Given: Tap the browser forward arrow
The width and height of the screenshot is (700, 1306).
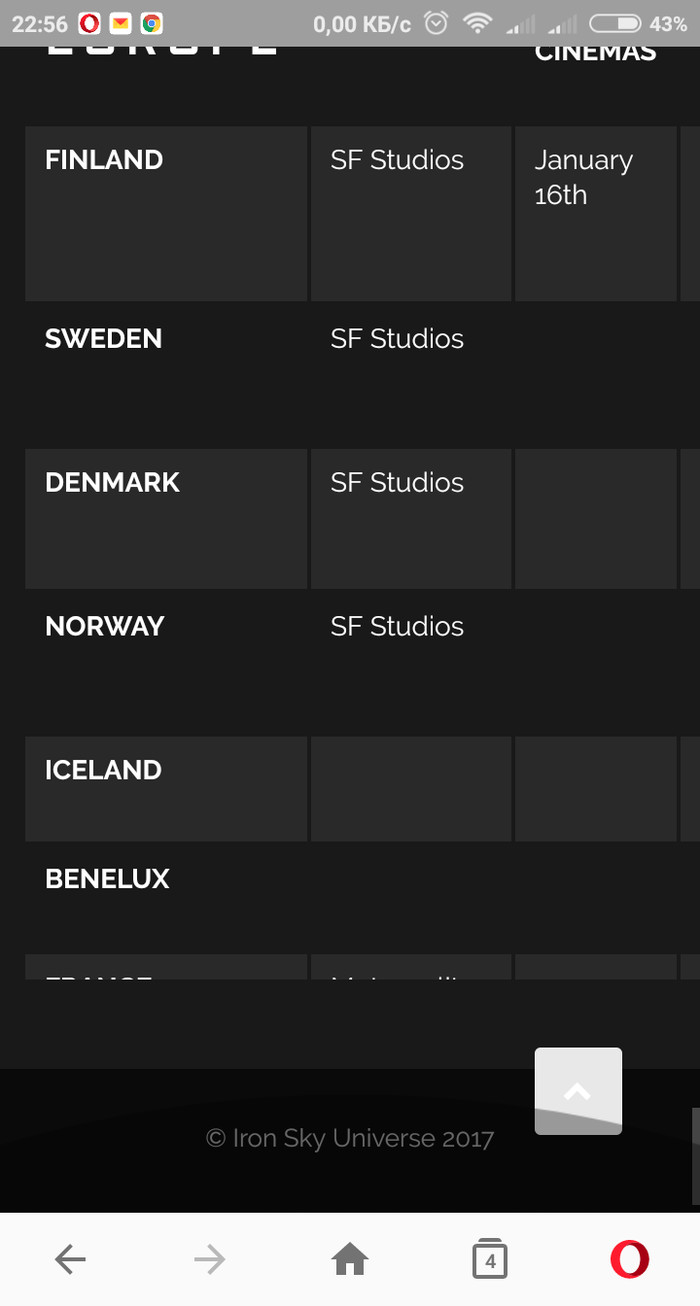Looking at the screenshot, I should pos(210,1260).
